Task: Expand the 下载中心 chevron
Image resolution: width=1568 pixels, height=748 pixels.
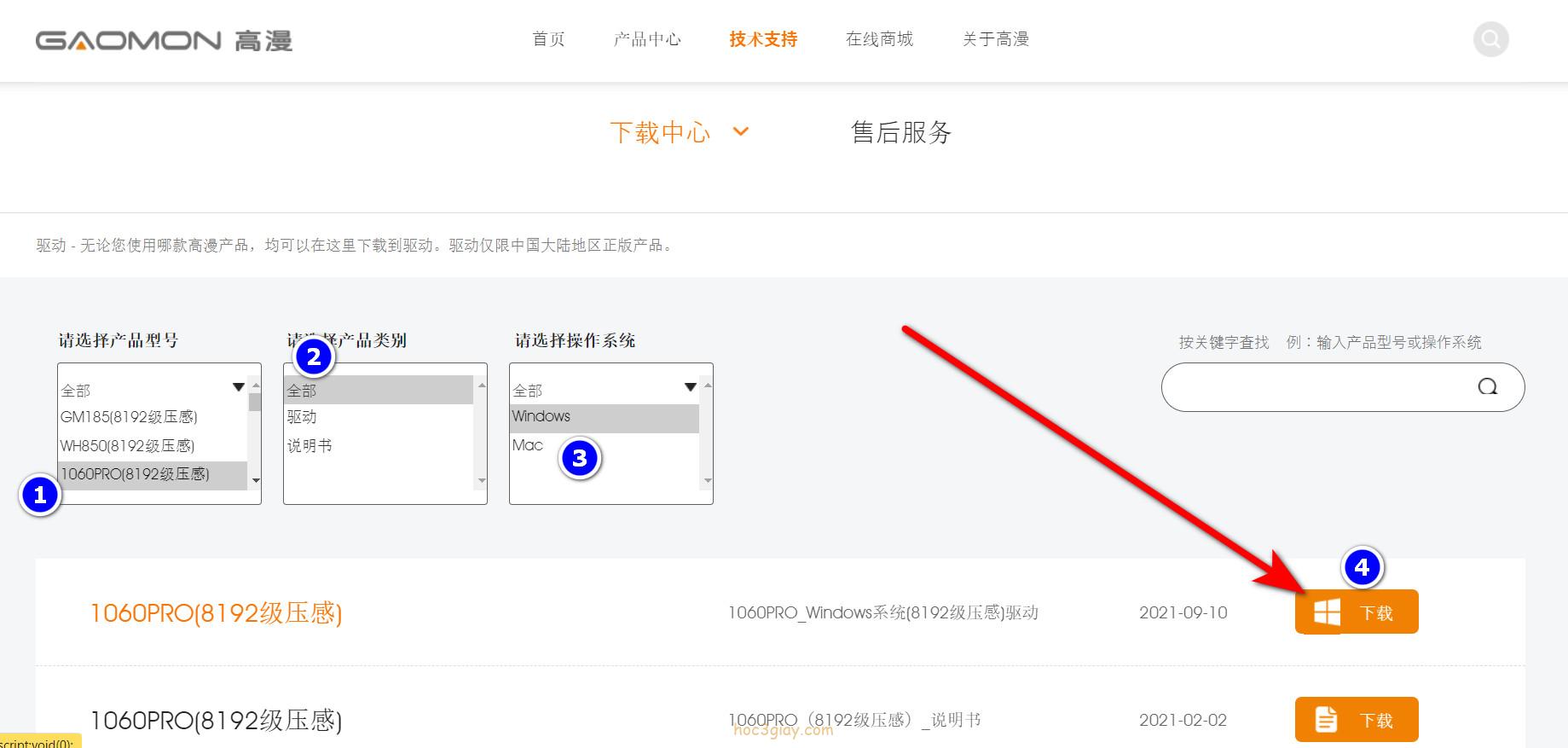Action: pos(741,131)
